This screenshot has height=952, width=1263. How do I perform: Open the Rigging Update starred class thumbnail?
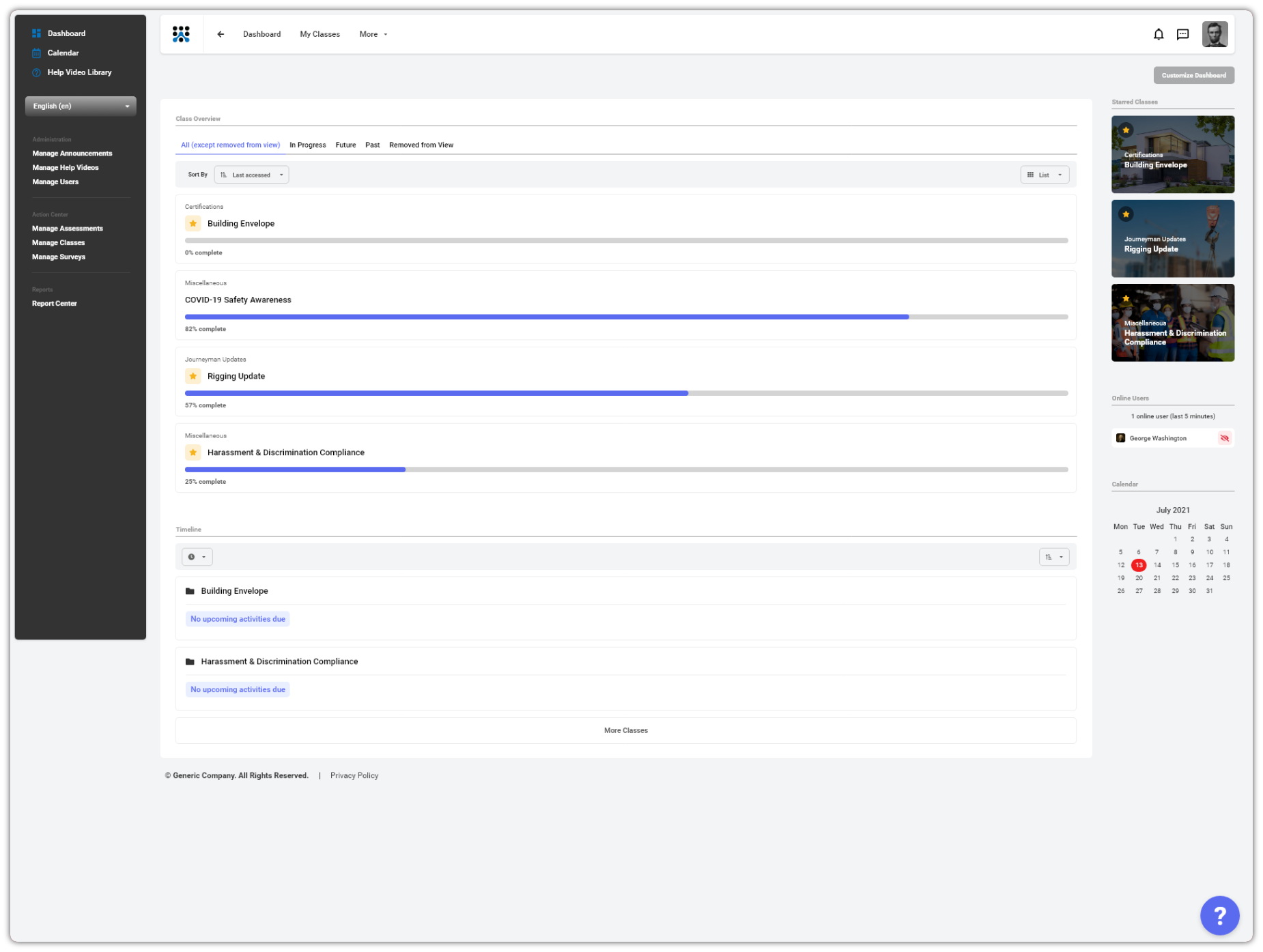click(1172, 238)
